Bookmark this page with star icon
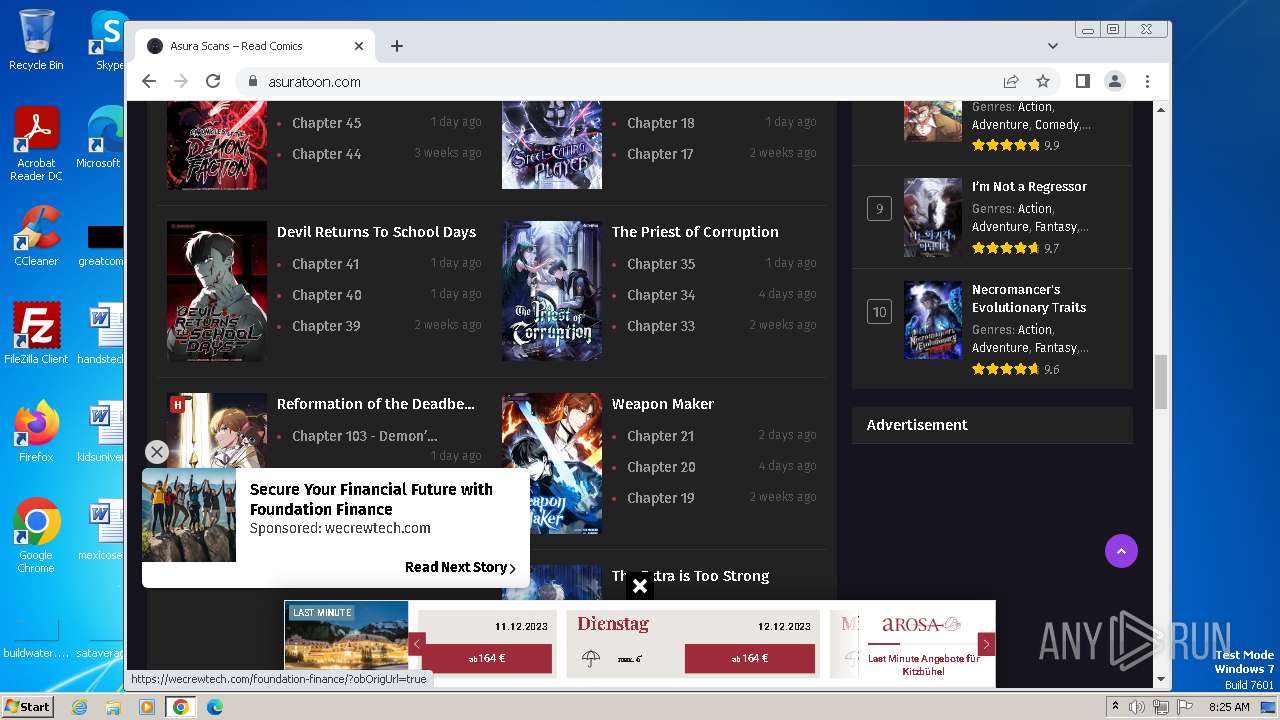Screen dimensions: 1280x720 coord(1043,81)
